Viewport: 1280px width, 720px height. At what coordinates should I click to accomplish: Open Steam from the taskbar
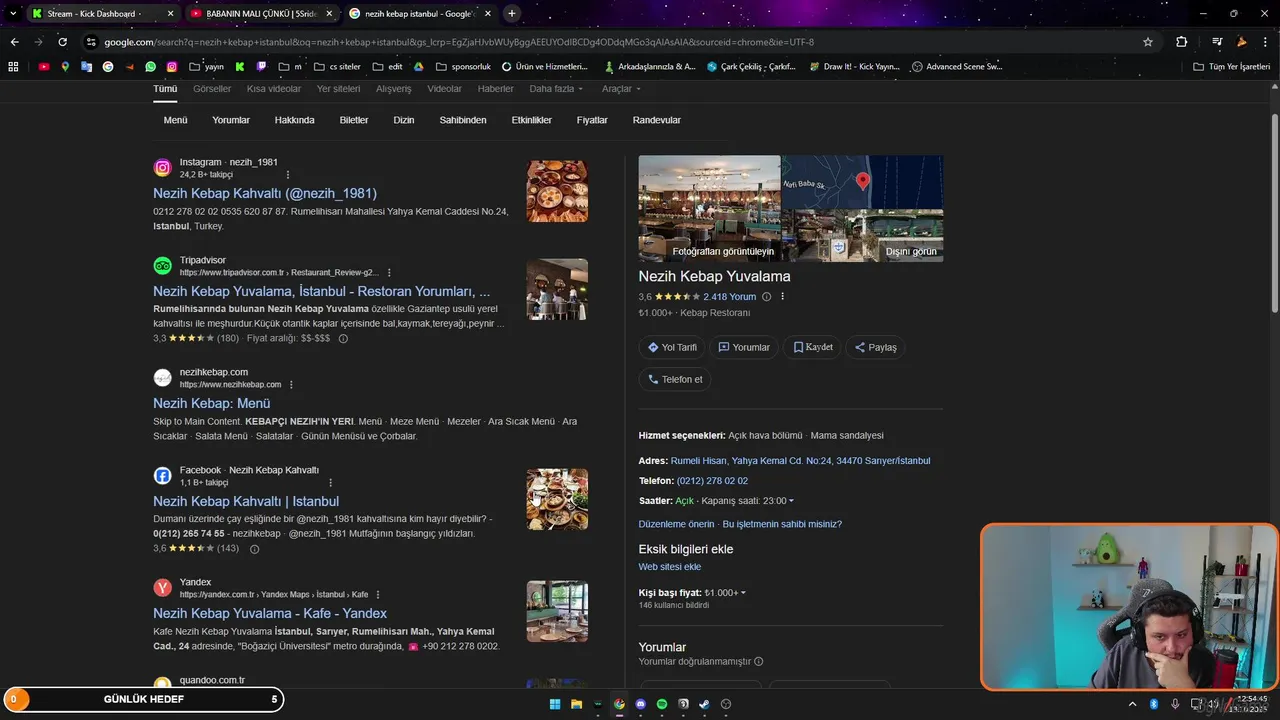click(705, 704)
